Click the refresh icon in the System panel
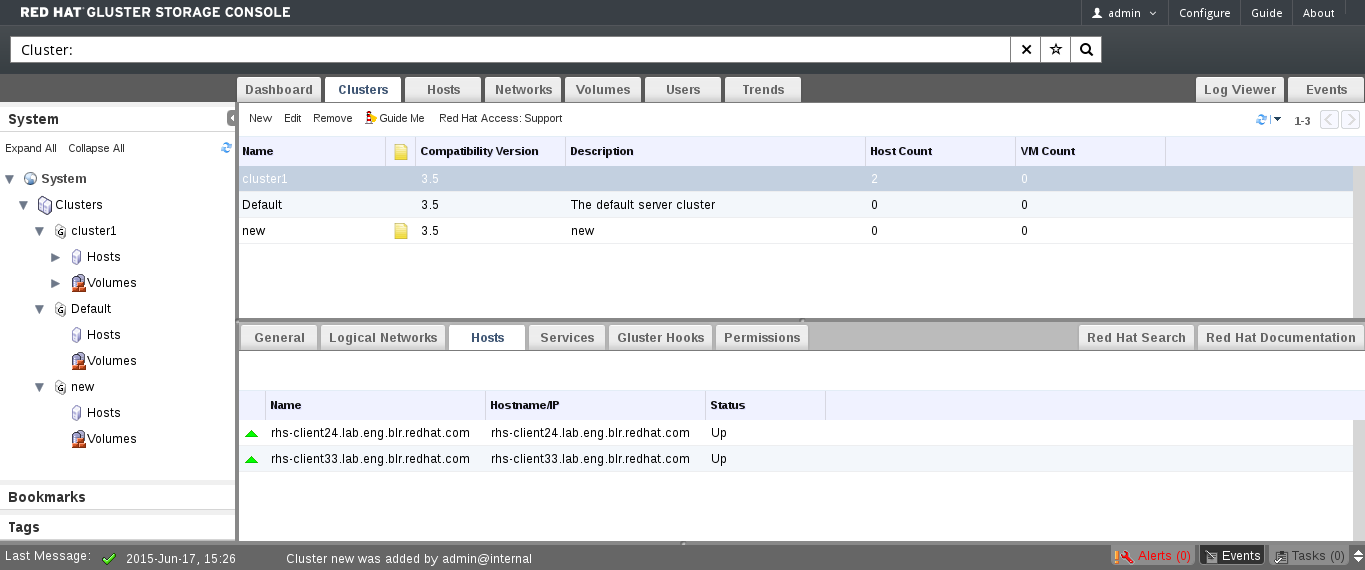This screenshot has width=1365, height=570. click(x=226, y=148)
